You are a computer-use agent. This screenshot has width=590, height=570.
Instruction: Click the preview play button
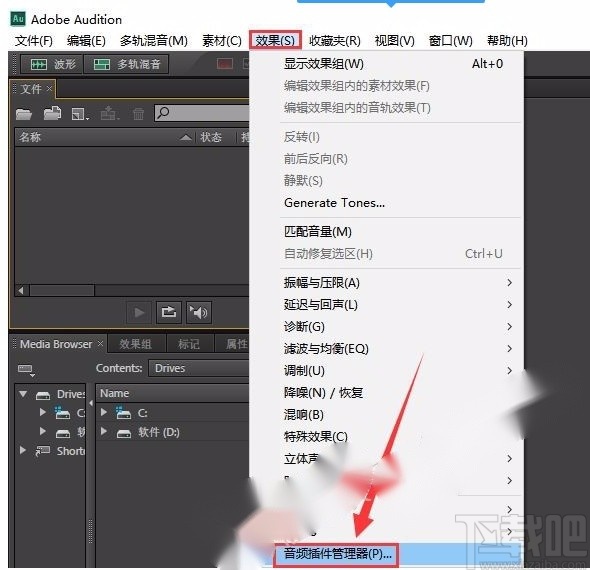[139, 312]
